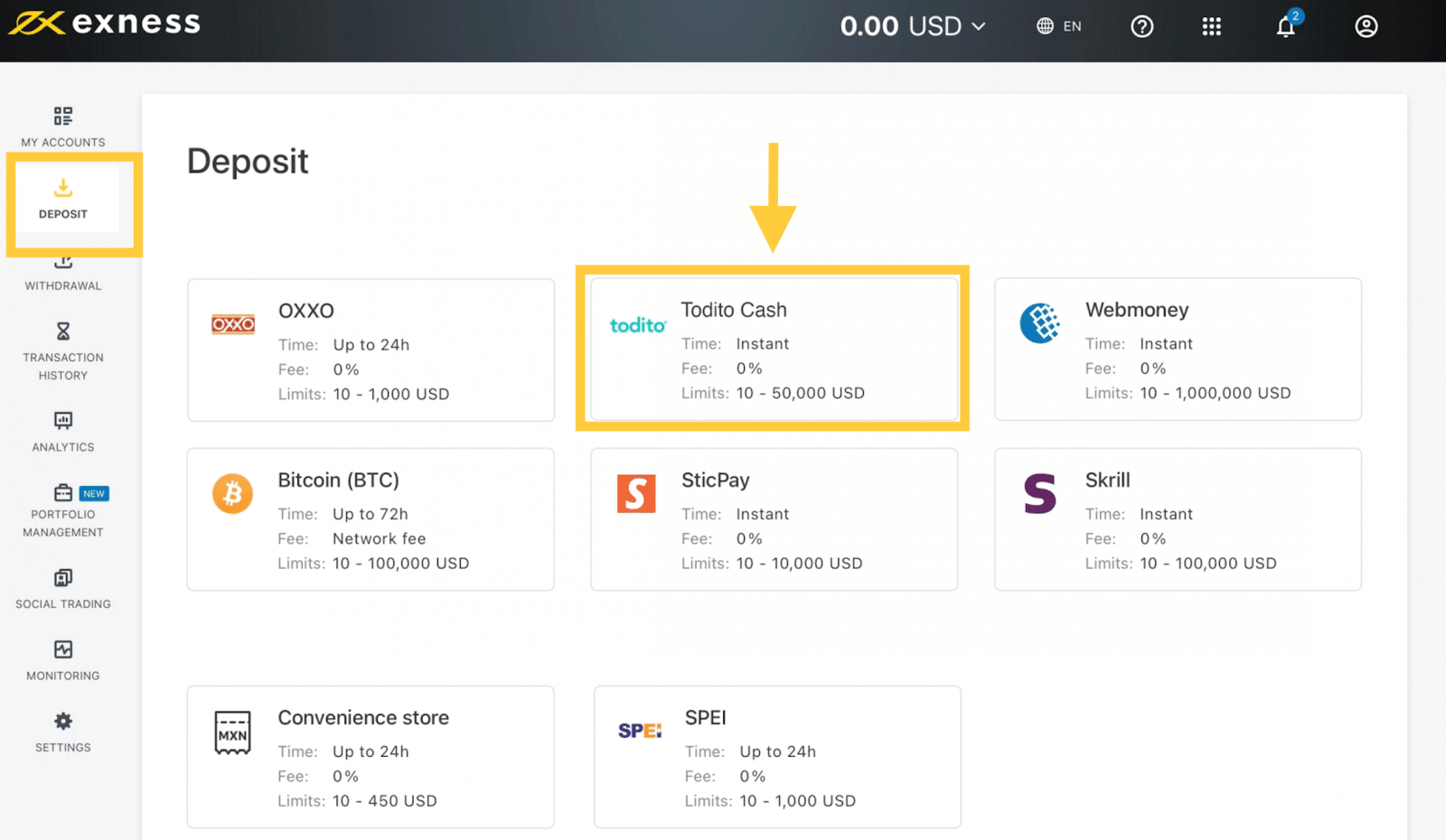Screen dimensions: 1446x840
Task: Click 'Up to 24h' in OXXO card
Action: click(371, 345)
